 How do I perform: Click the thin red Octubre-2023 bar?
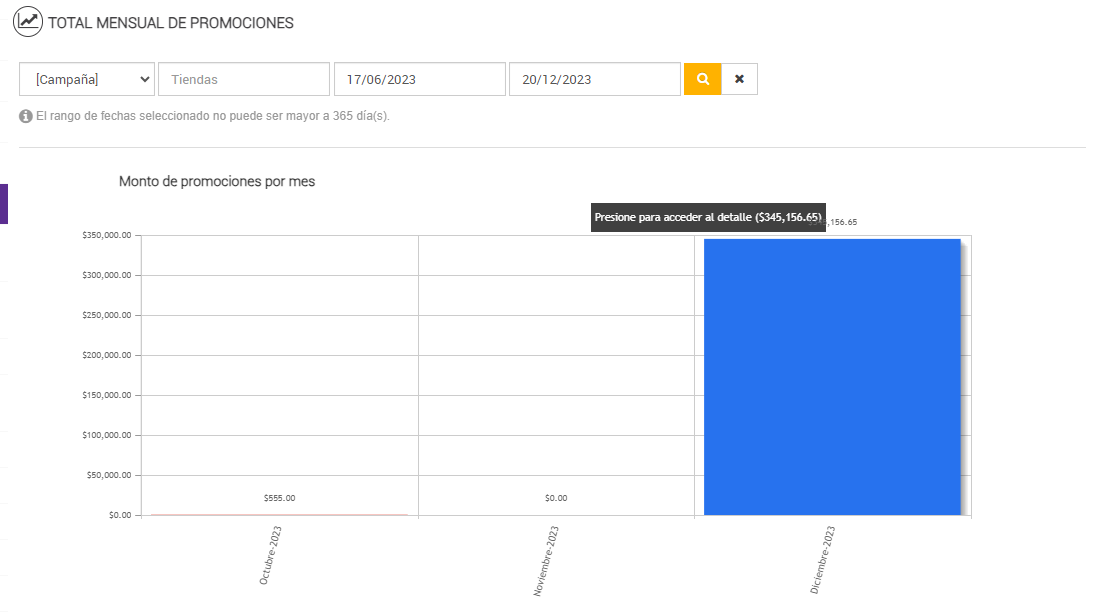[x=279, y=514]
